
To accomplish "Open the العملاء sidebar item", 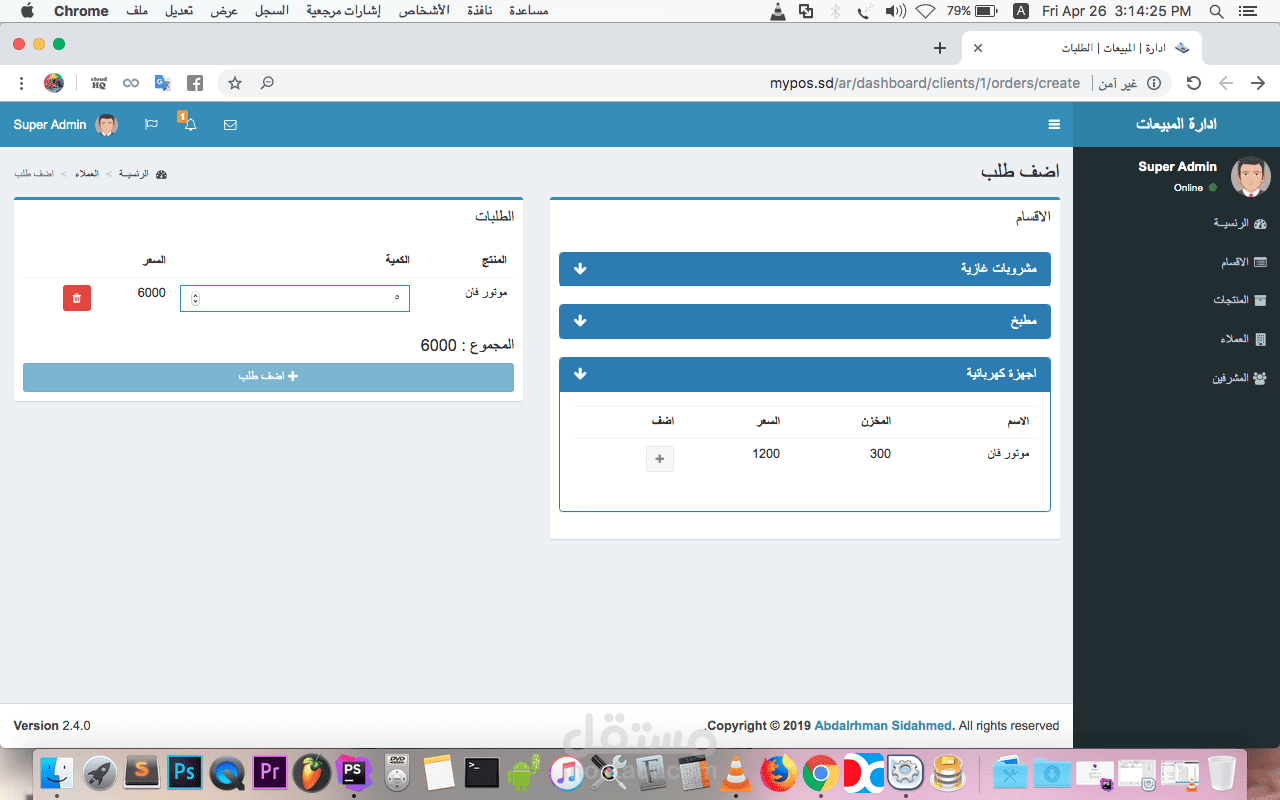I will tap(1243, 339).
